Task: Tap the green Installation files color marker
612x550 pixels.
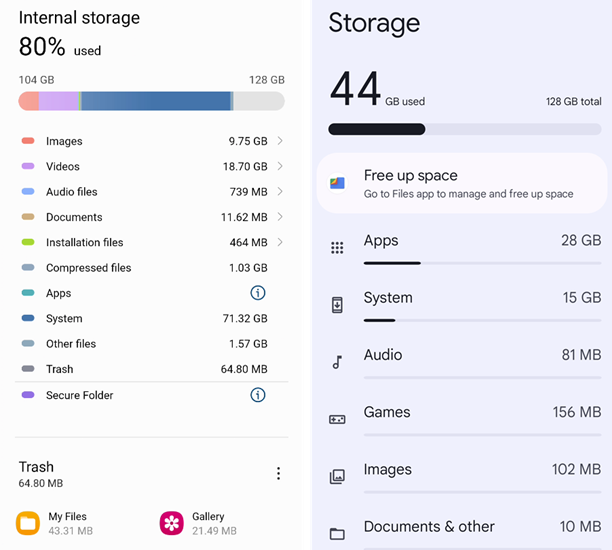Action: [28, 242]
